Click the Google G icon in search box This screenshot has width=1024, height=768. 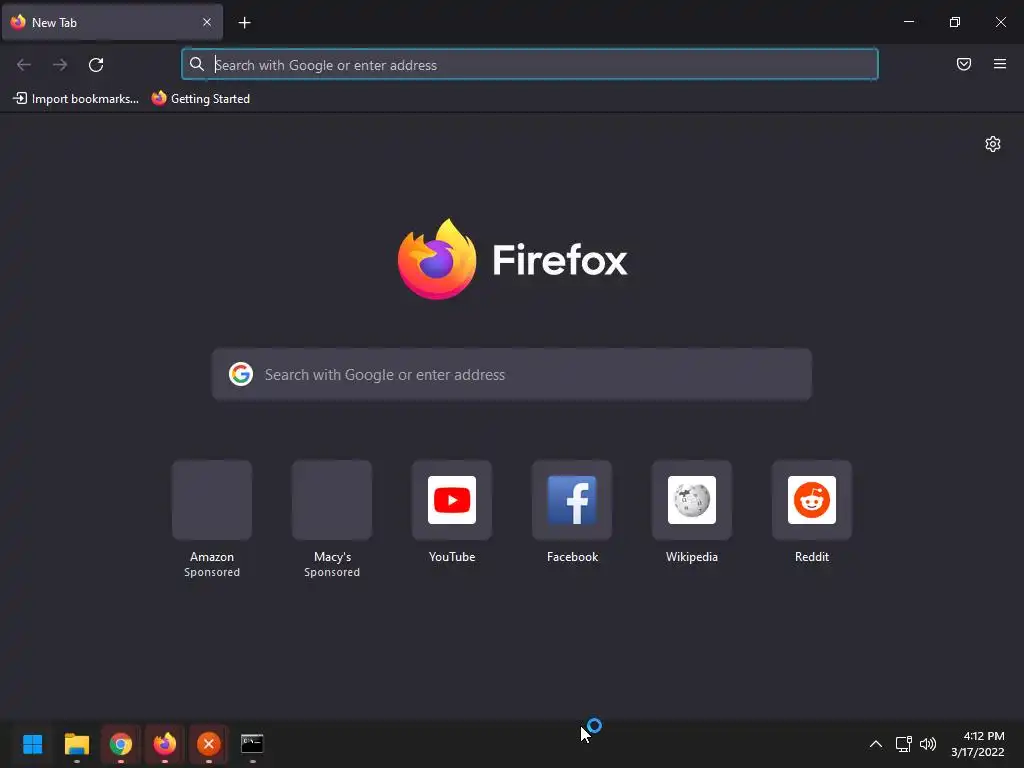[241, 374]
